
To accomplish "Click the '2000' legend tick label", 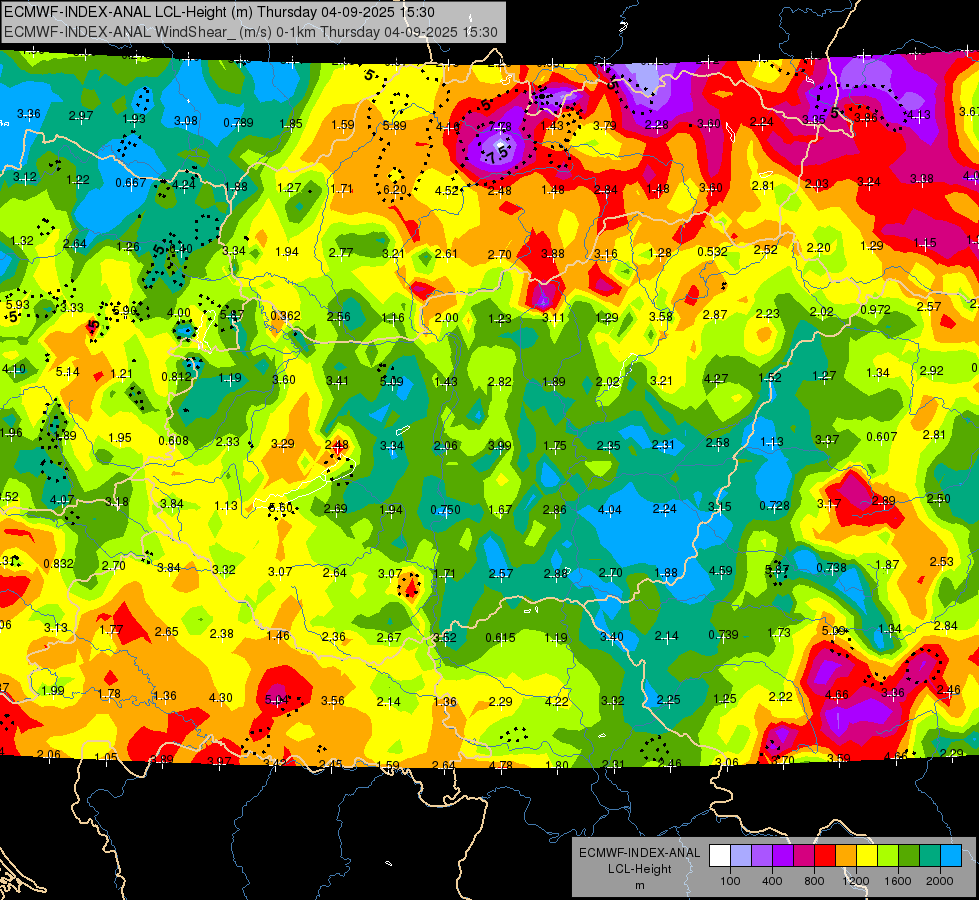I will click(940, 881).
